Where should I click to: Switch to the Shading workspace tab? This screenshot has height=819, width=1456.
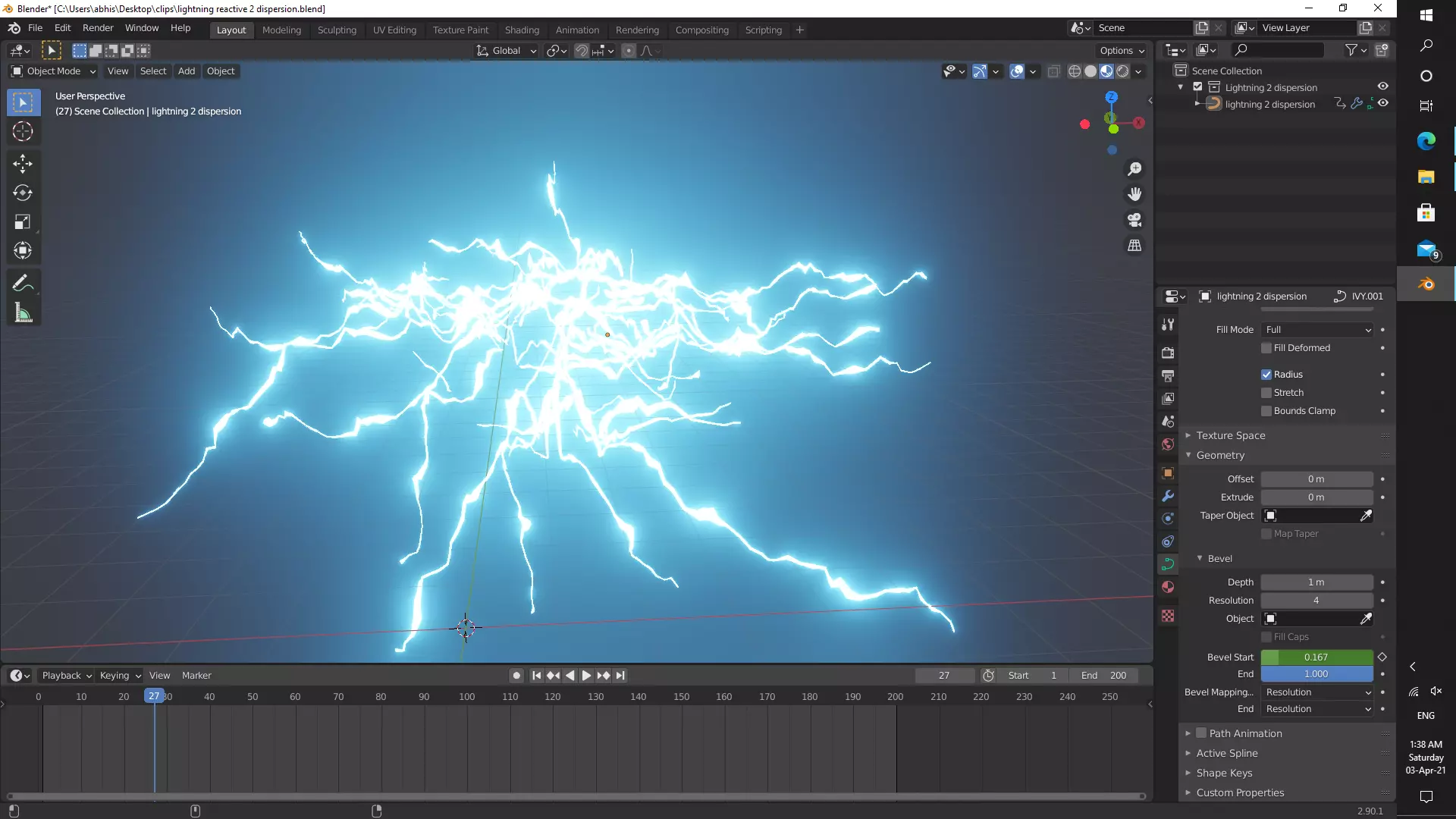pyautogui.click(x=522, y=30)
